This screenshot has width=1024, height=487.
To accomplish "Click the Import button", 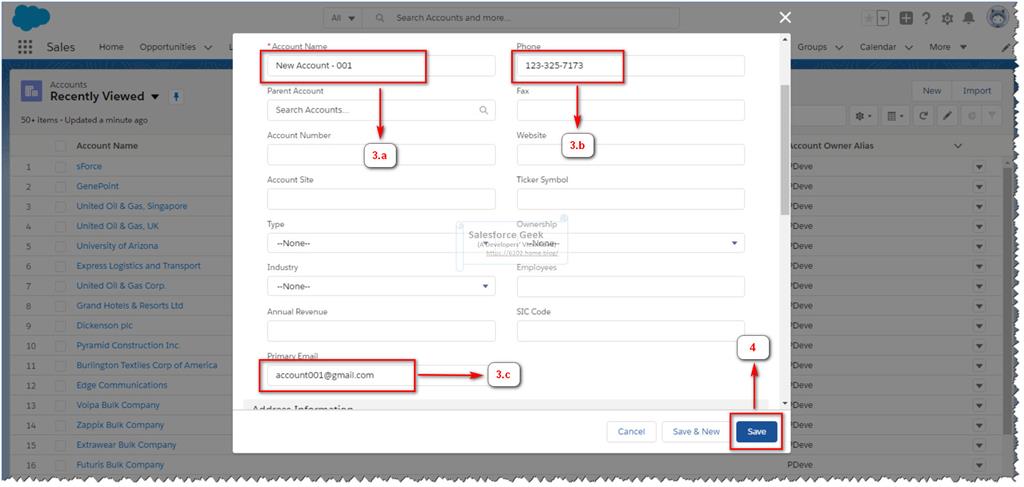I will pyautogui.click(x=977, y=91).
